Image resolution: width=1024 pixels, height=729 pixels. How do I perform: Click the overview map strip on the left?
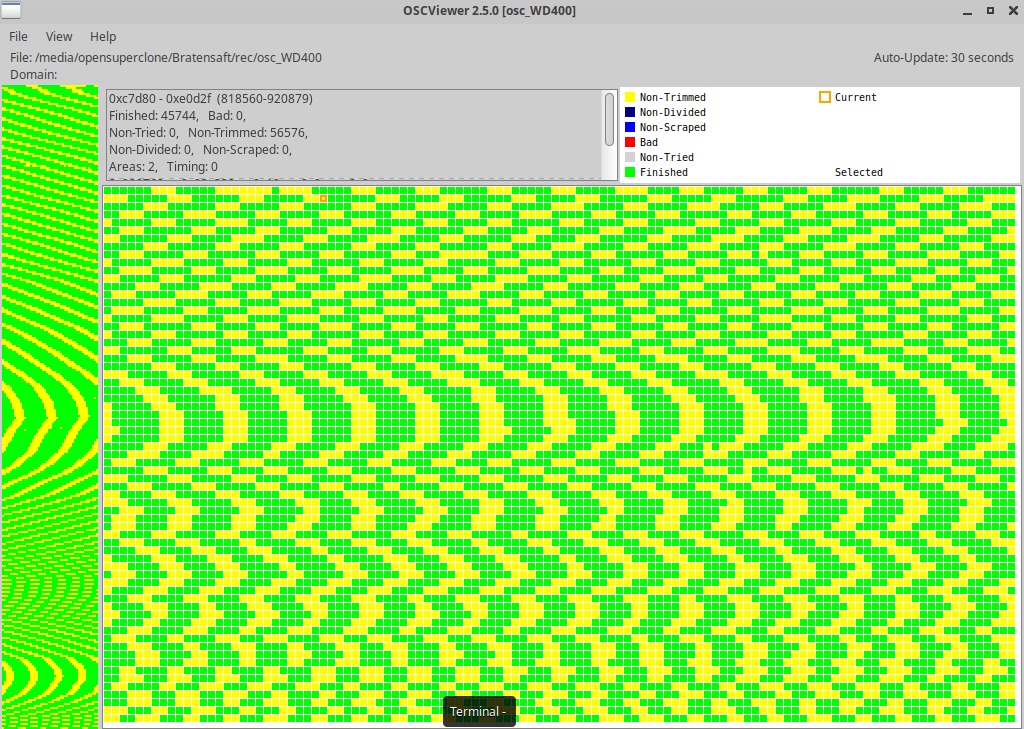50,407
